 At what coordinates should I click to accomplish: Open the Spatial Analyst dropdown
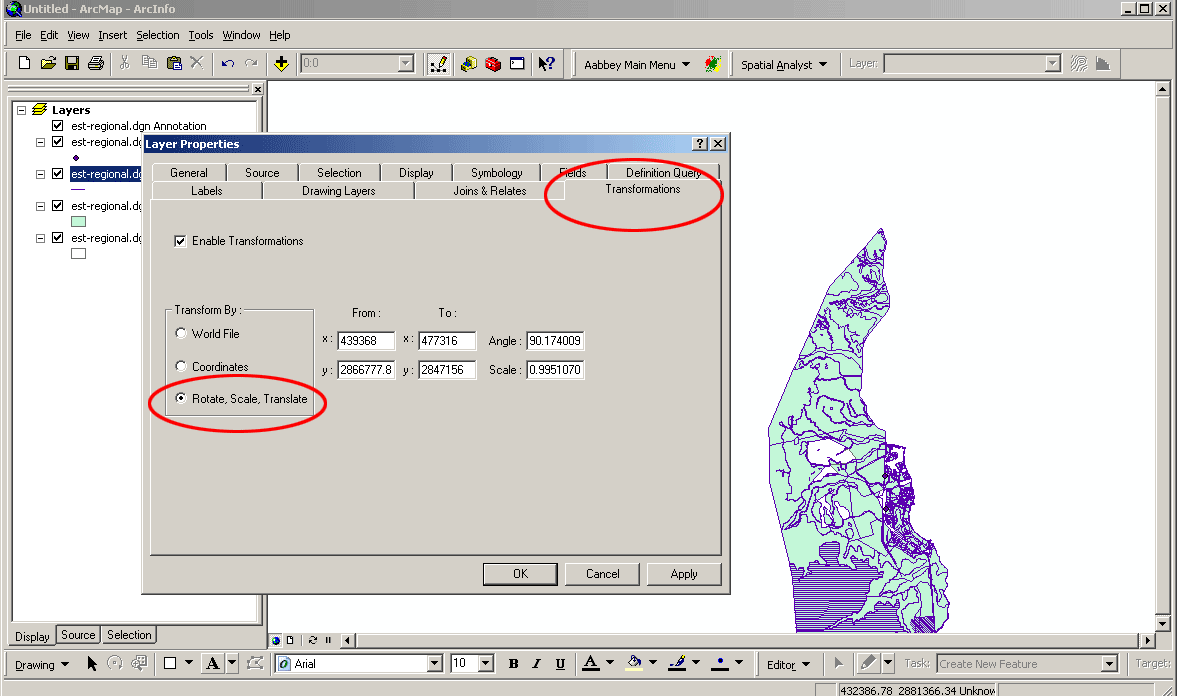coord(786,63)
